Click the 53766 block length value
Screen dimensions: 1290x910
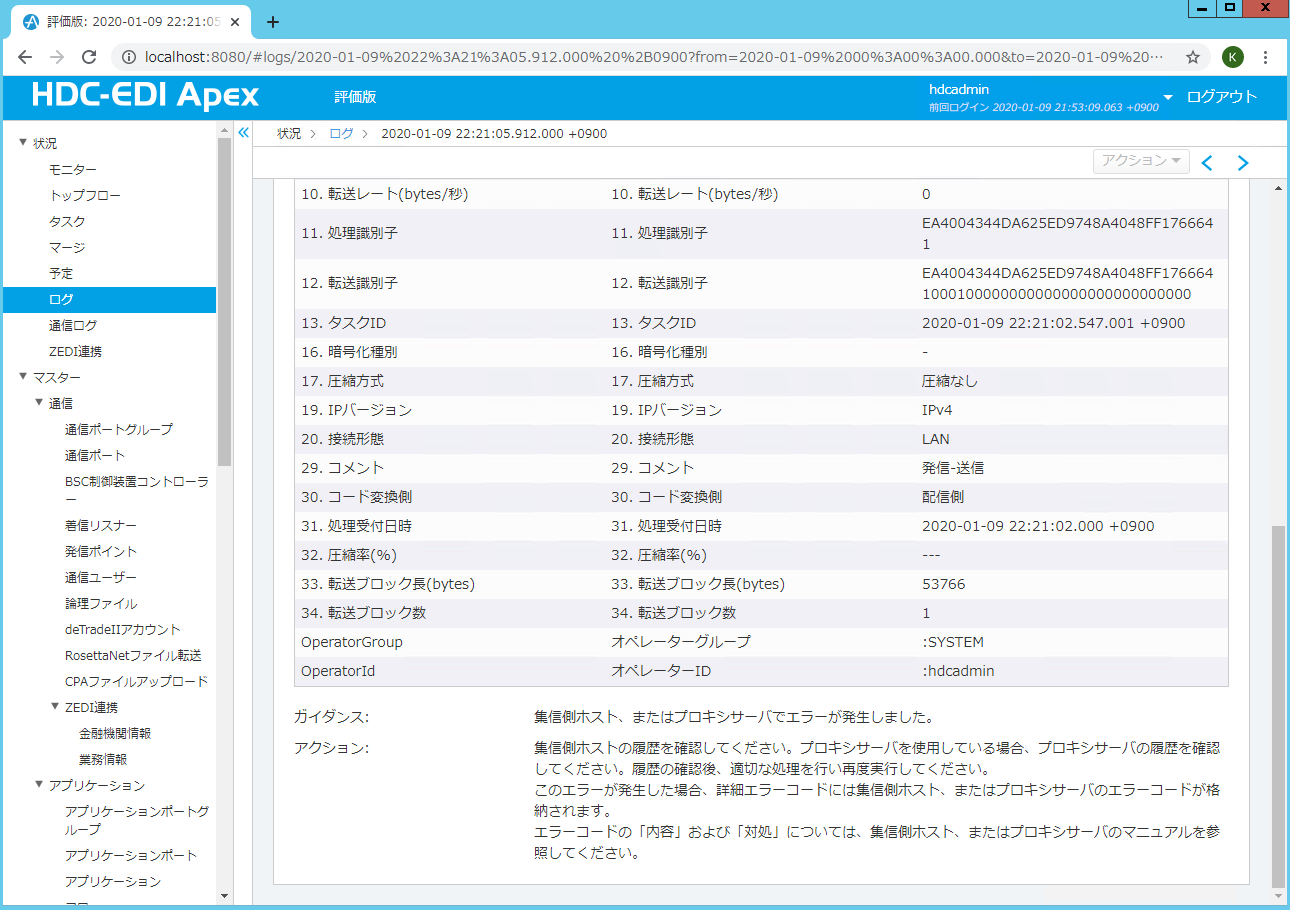[944, 584]
